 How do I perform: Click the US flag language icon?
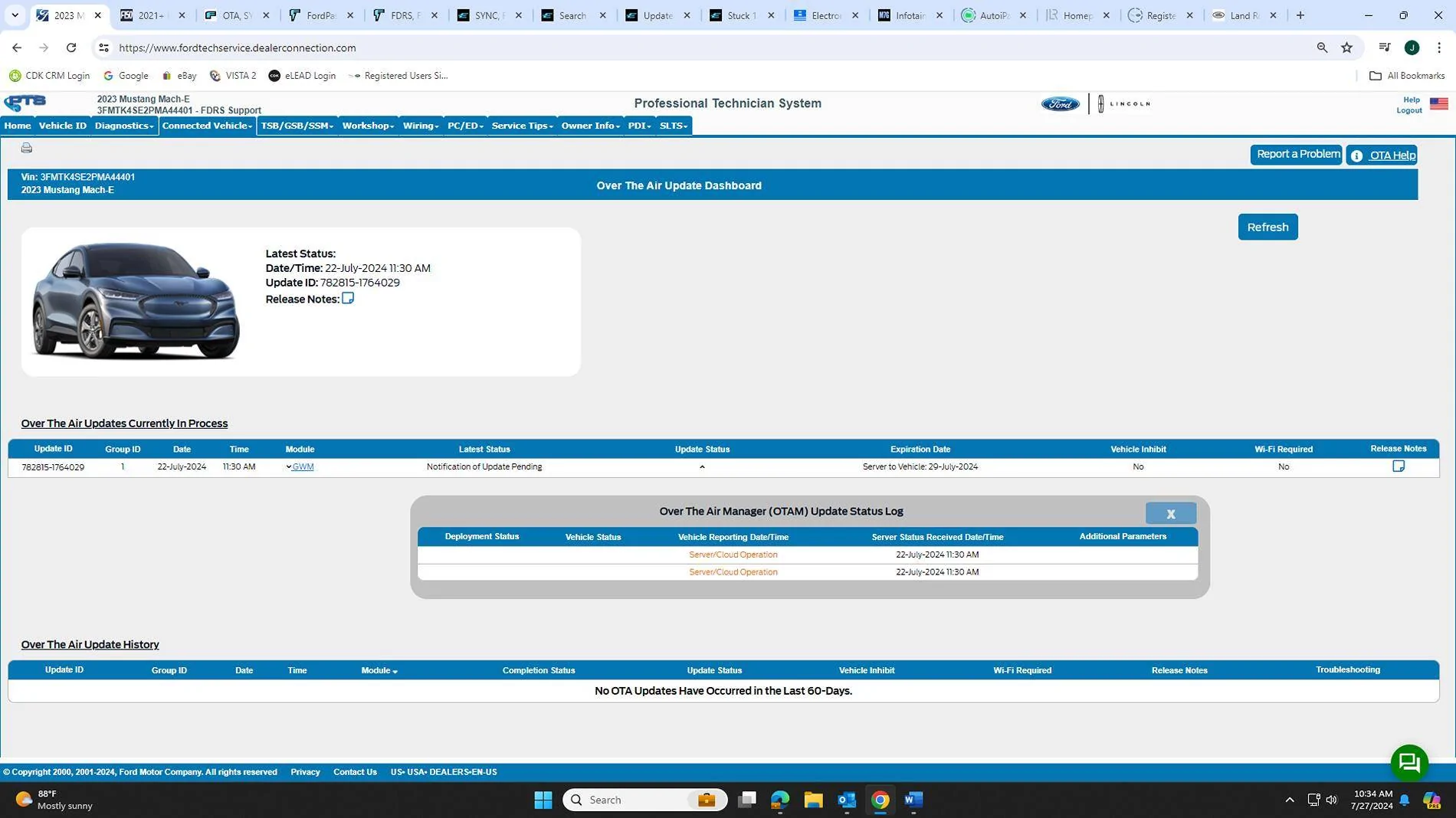(1438, 103)
